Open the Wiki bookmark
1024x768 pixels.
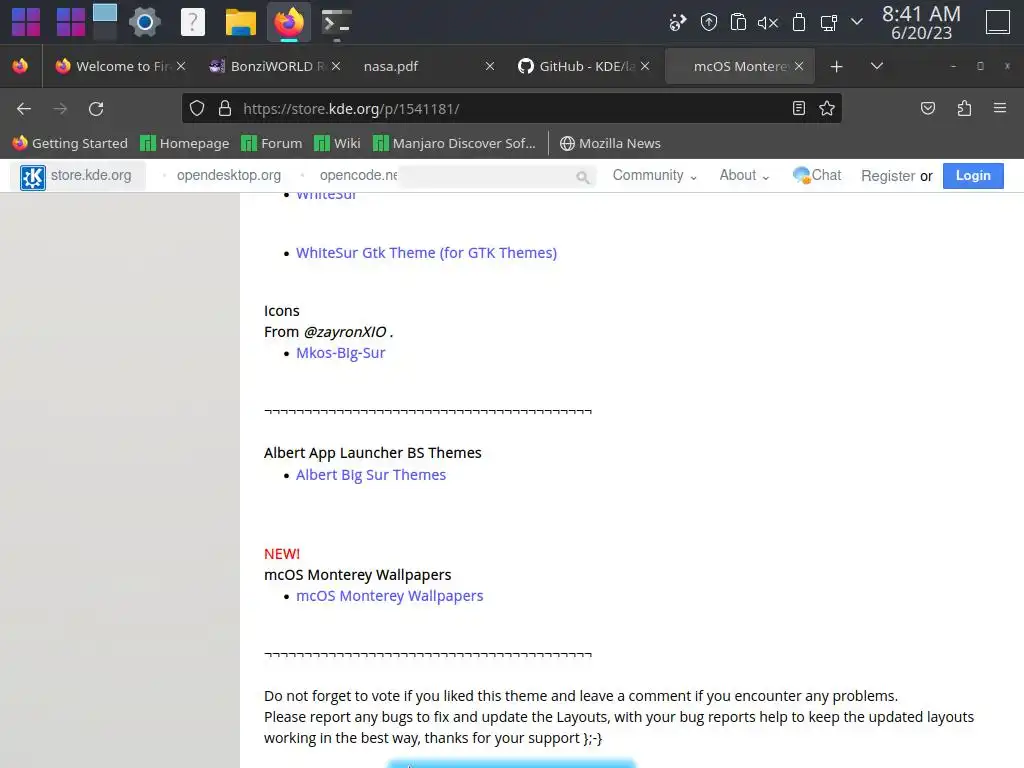337,143
